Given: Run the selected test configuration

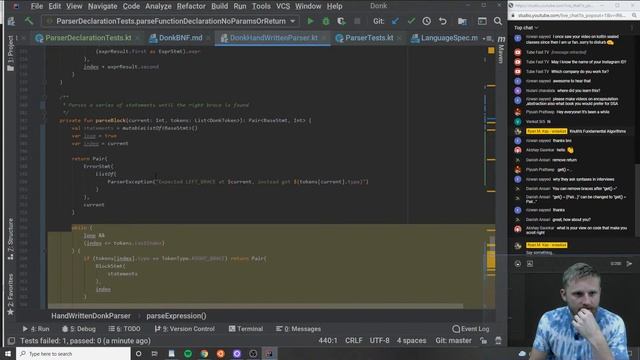Looking at the screenshot, I should tap(310, 21).
